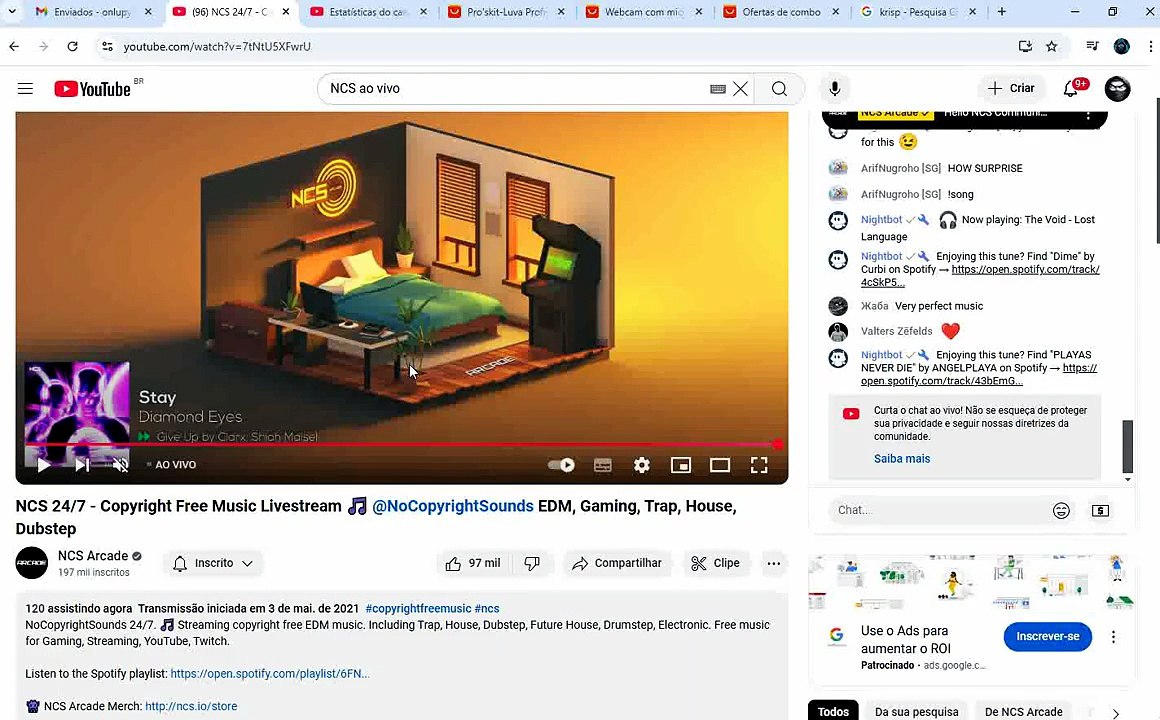Screen dimensions: 1160x720
Task: Open Chrome three-dot menu
Action: [x=1150, y=46]
